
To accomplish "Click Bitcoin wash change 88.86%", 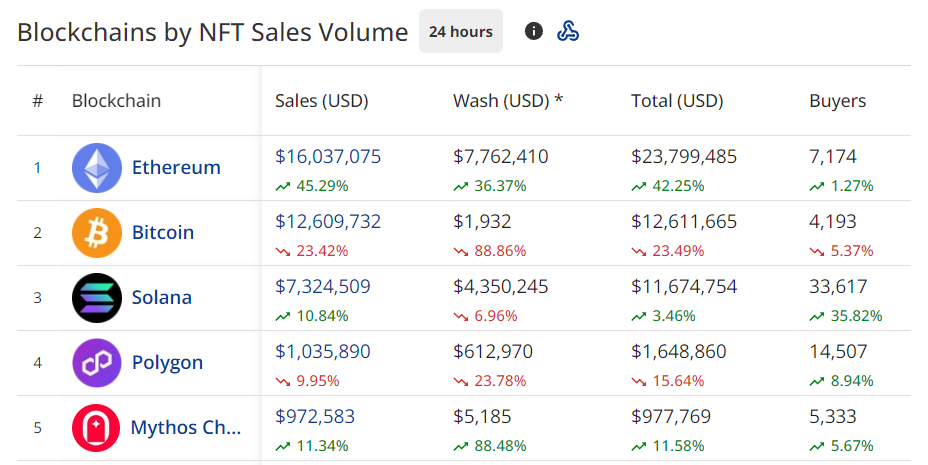I will (490, 251).
